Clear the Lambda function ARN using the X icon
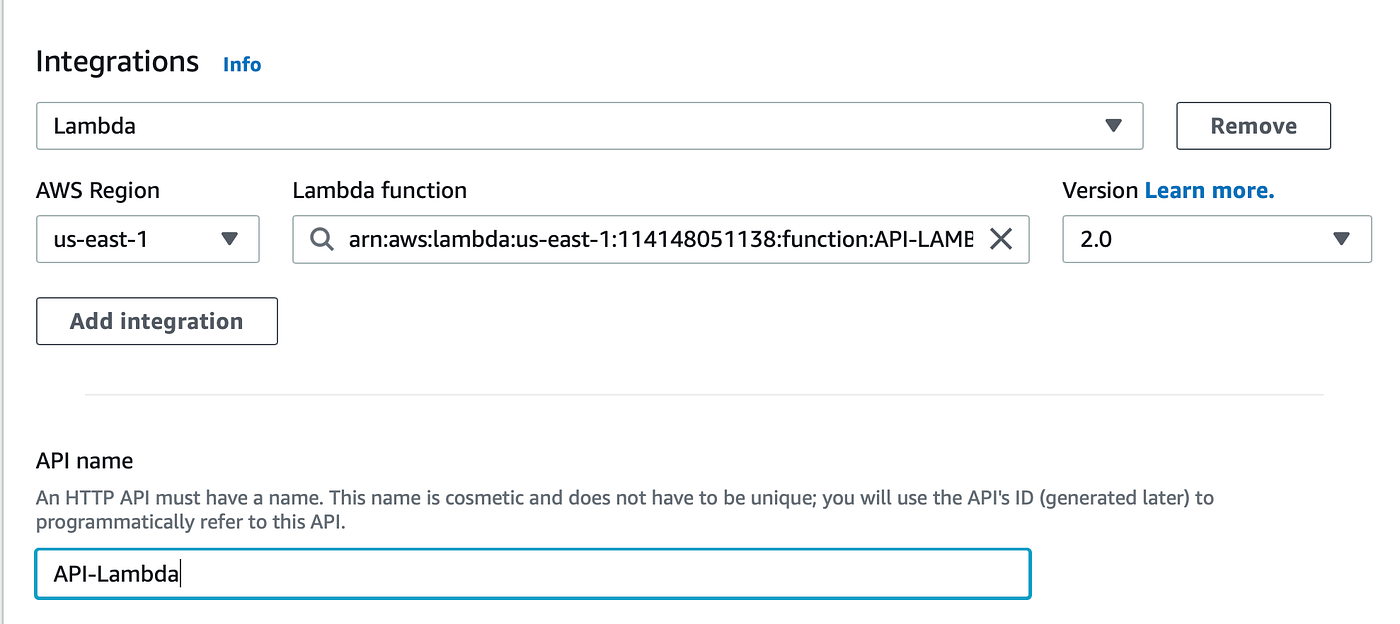 tap(1001, 239)
